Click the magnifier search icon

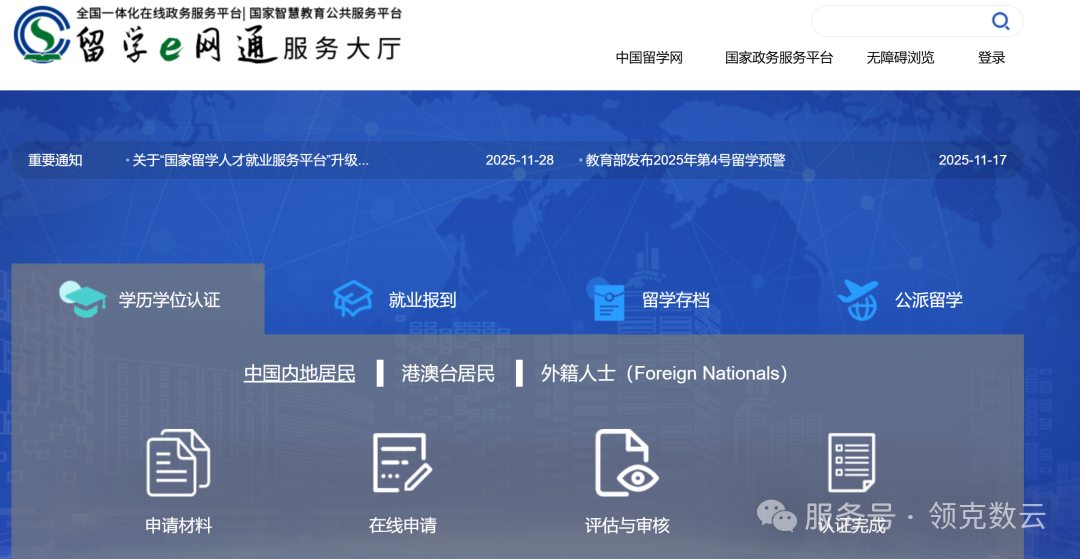point(1000,21)
